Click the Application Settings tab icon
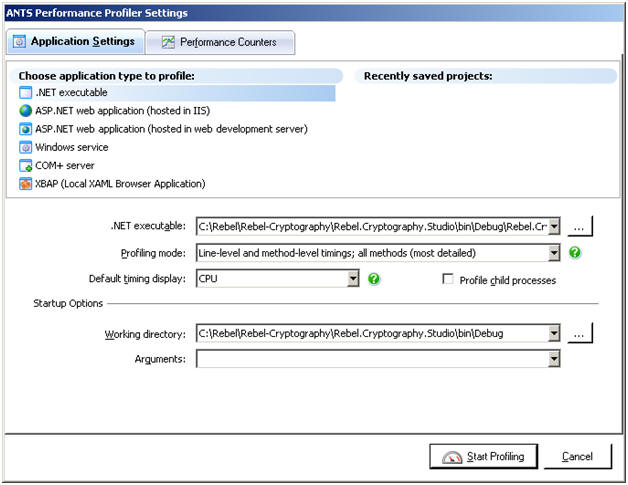Viewport: 628px width, 485px height. pyautogui.click(x=19, y=42)
